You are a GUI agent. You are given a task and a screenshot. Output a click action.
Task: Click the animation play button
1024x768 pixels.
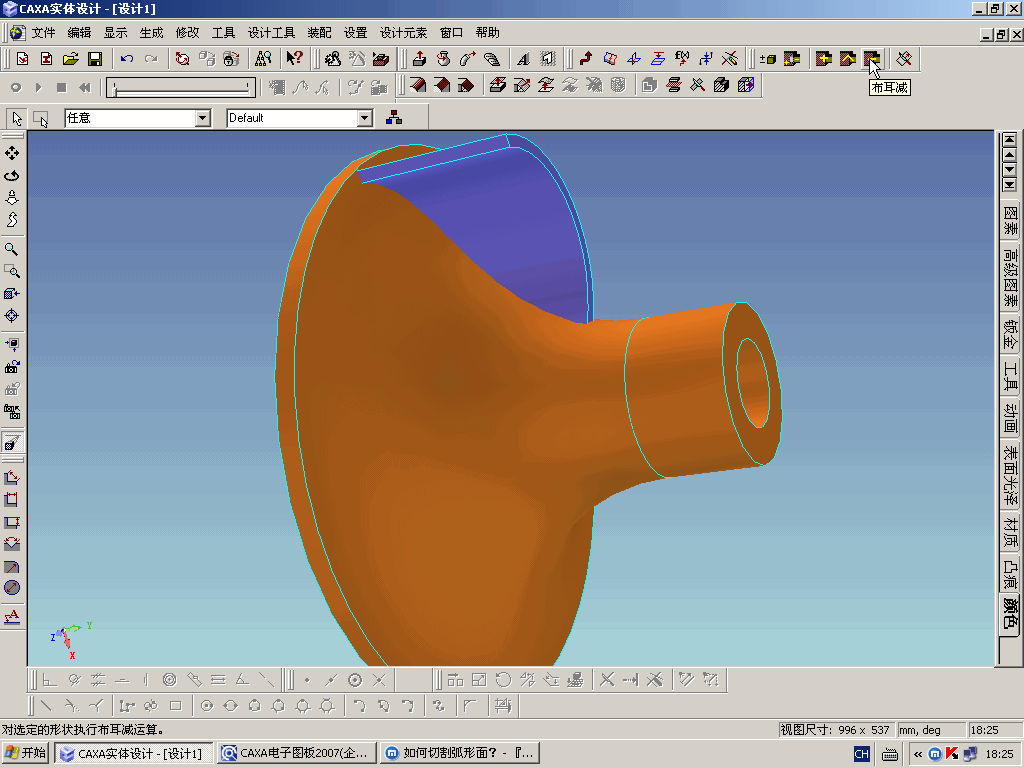(x=39, y=88)
